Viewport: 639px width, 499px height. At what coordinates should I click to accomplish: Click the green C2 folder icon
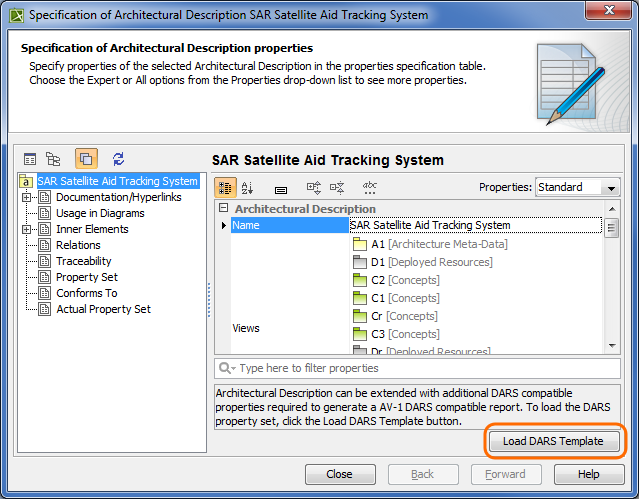360,280
